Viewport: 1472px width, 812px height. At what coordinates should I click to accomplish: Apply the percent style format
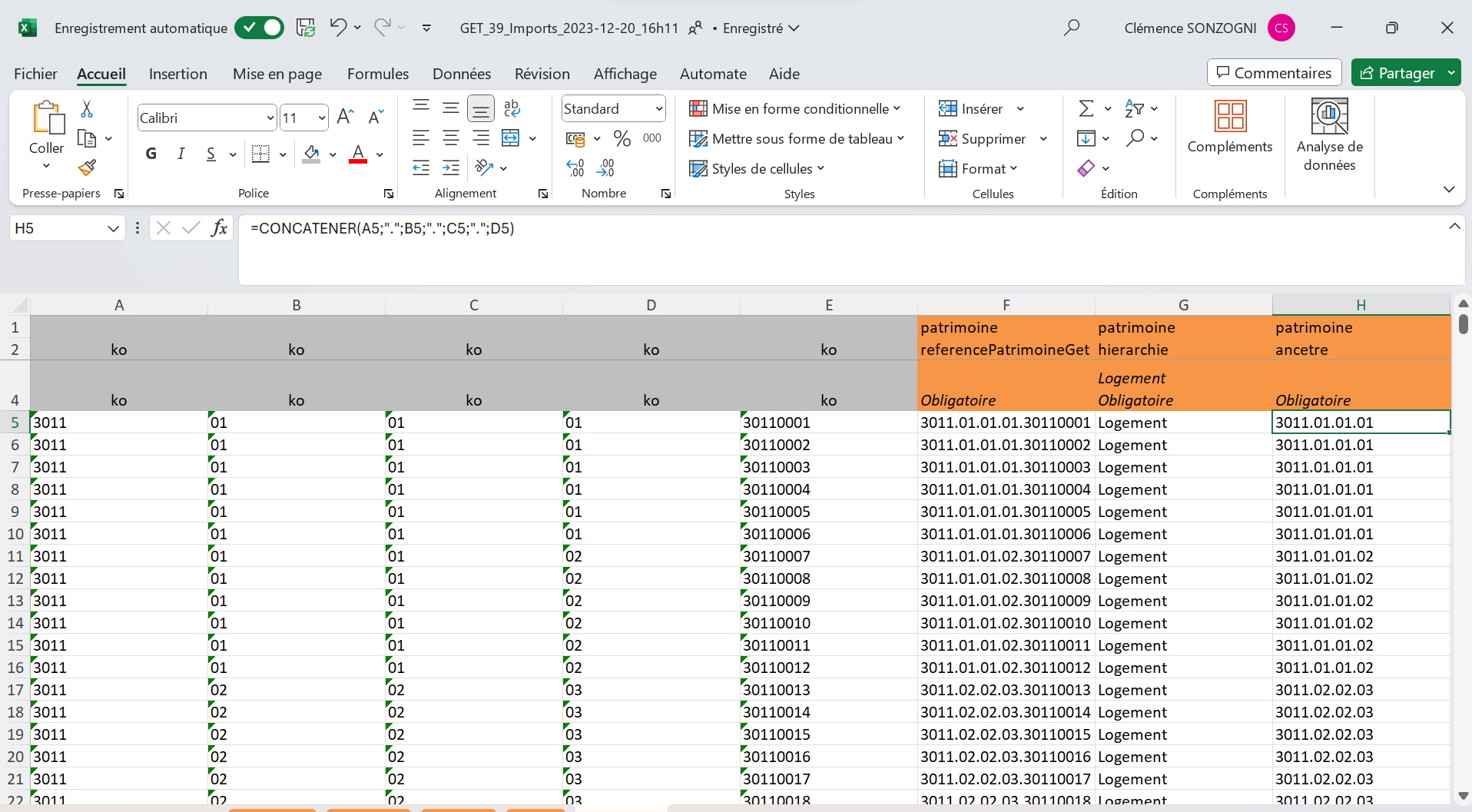(x=622, y=139)
